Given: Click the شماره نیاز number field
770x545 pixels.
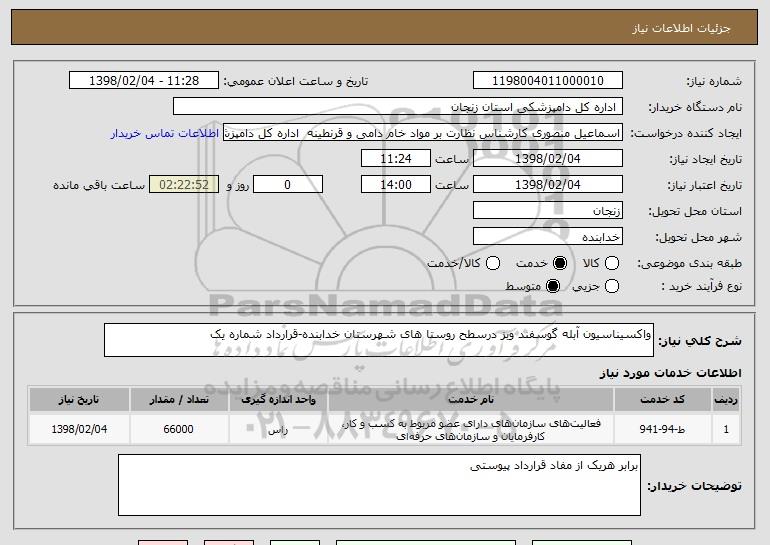Looking at the screenshot, I should [546, 81].
